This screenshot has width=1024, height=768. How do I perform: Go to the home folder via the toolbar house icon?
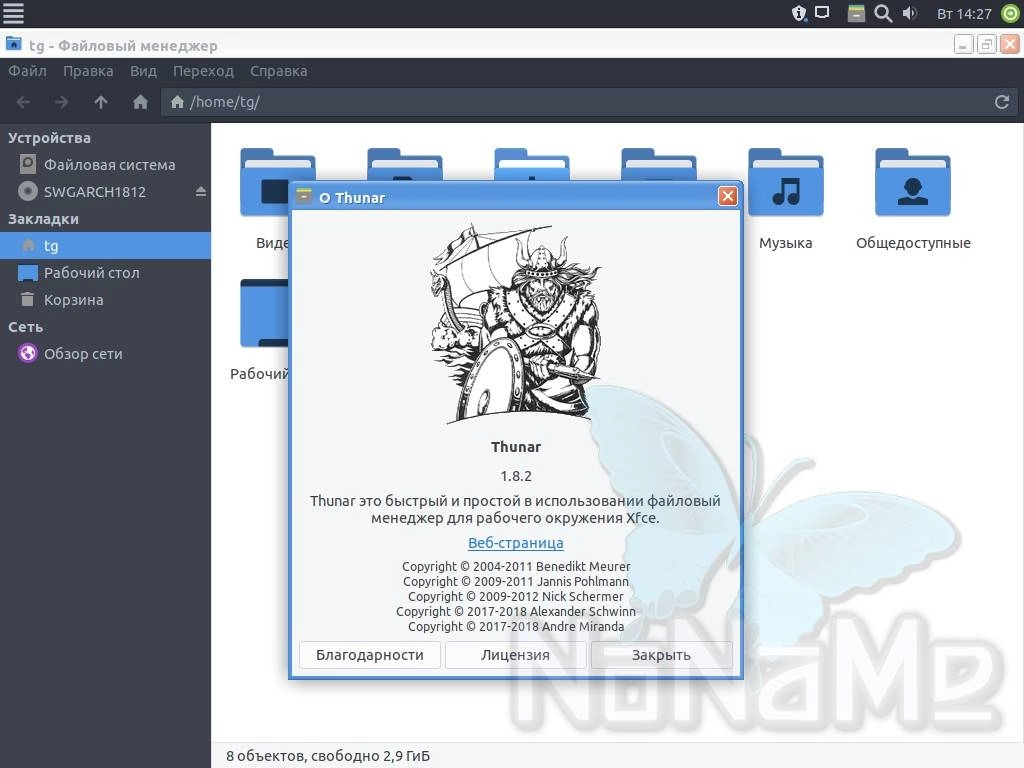[x=140, y=102]
